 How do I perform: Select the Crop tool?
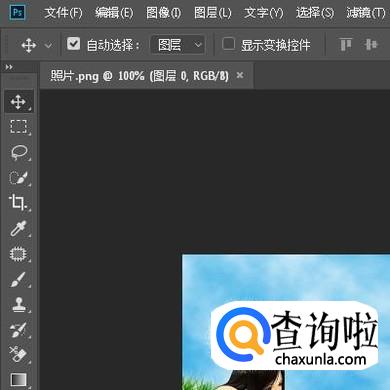19,203
